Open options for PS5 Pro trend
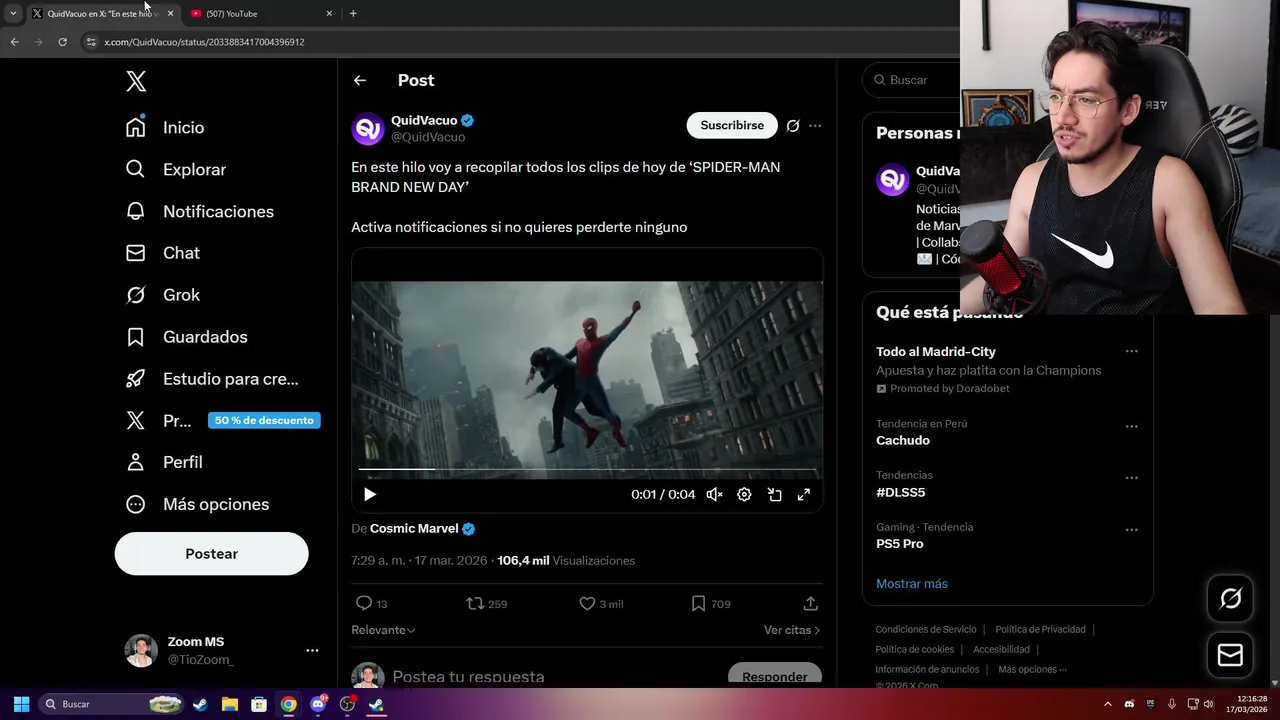The height and width of the screenshot is (720, 1280). pyautogui.click(x=1132, y=530)
